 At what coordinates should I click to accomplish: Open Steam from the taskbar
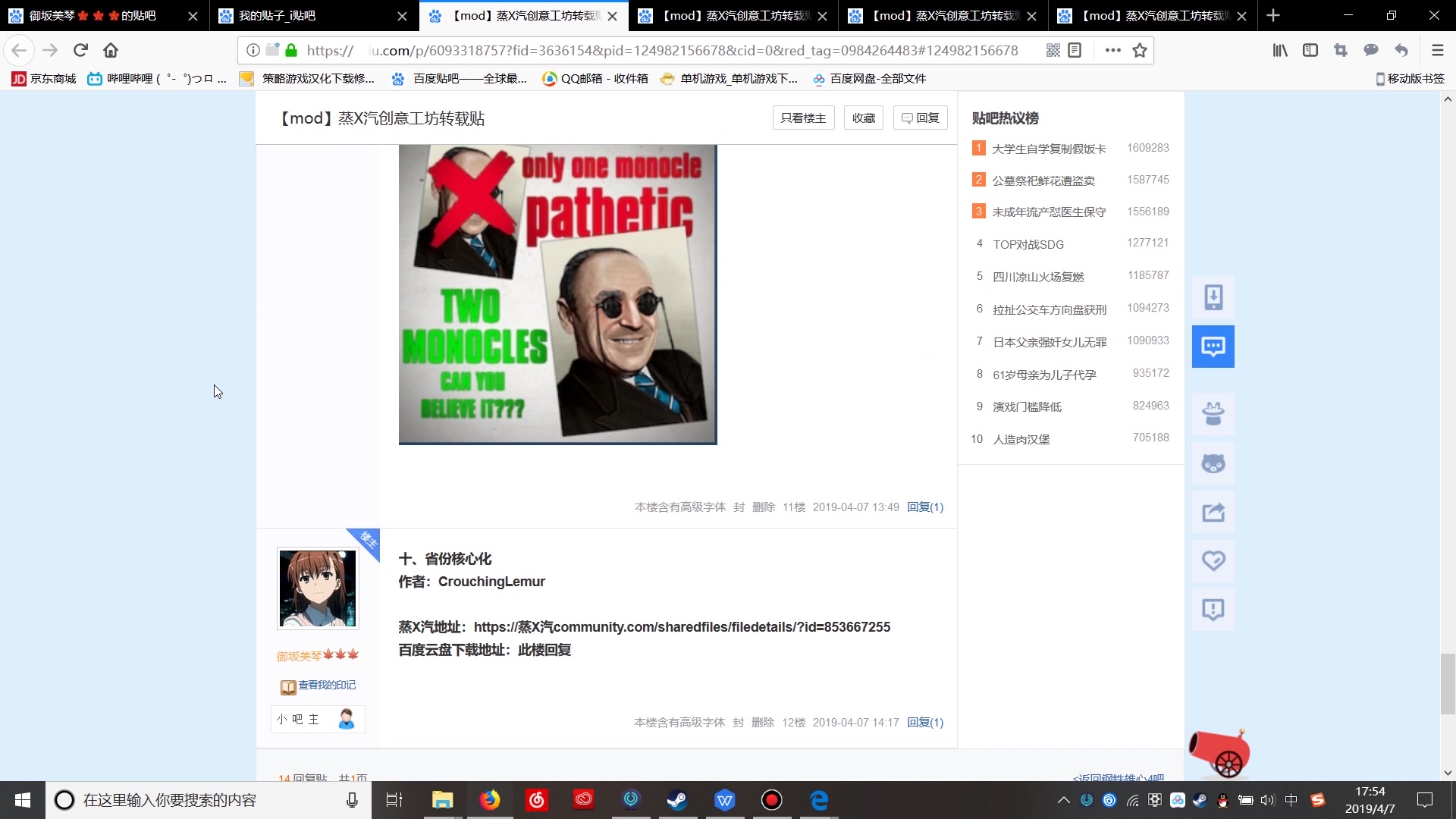(x=677, y=800)
